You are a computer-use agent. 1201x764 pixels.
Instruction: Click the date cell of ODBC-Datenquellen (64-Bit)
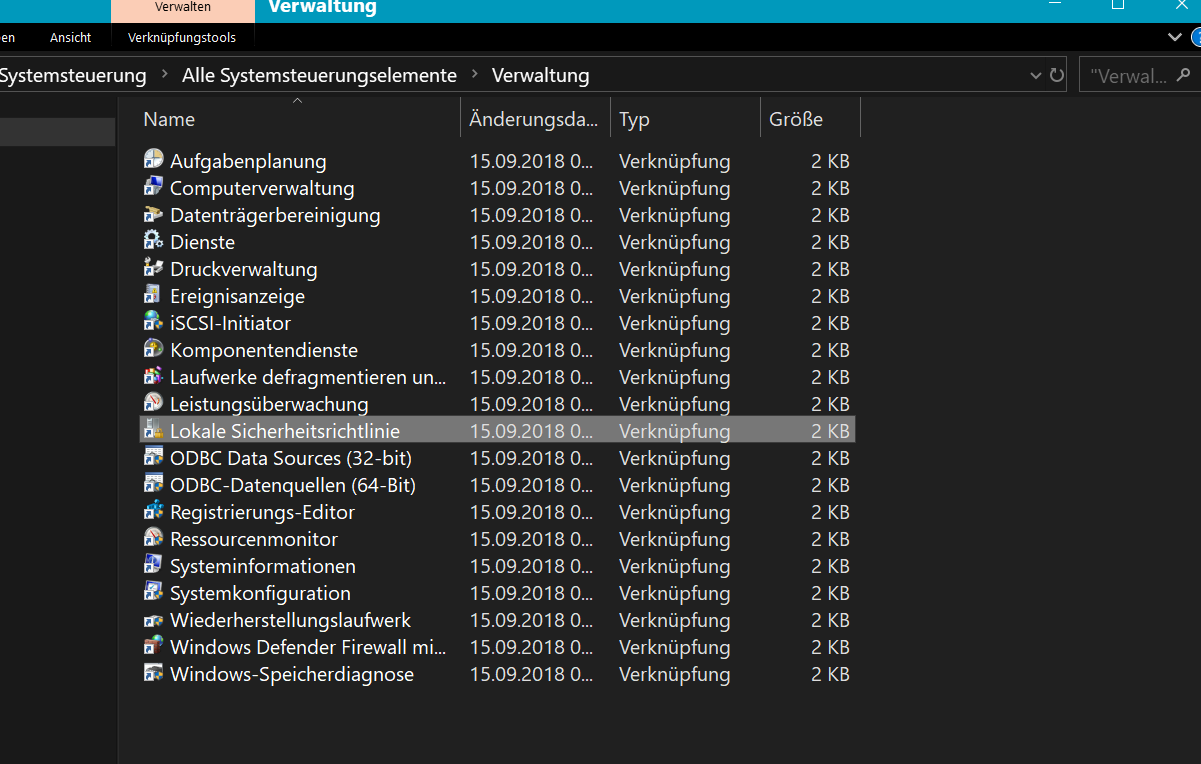click(532, 485)
